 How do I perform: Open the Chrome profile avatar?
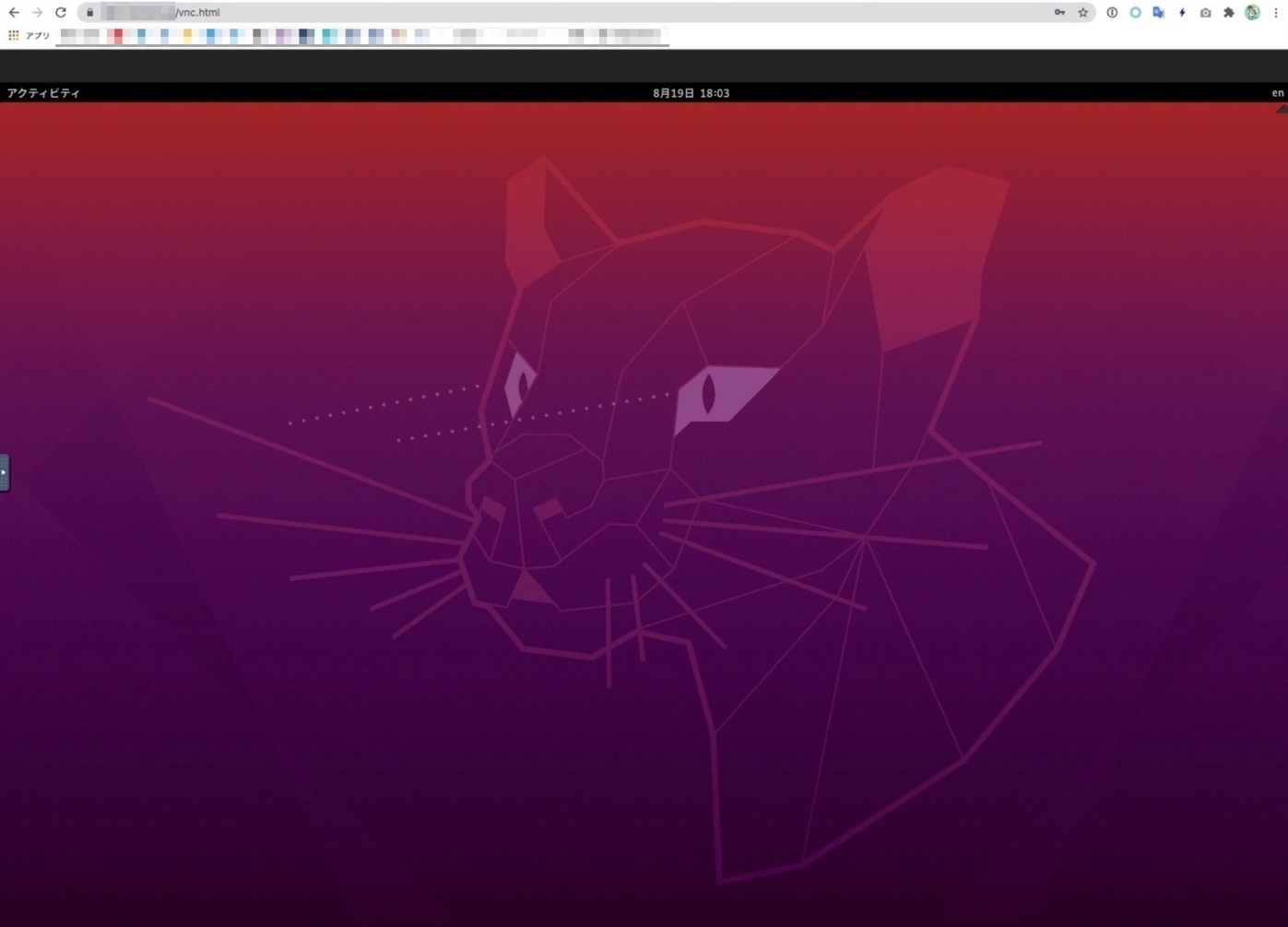point(1252,13)
